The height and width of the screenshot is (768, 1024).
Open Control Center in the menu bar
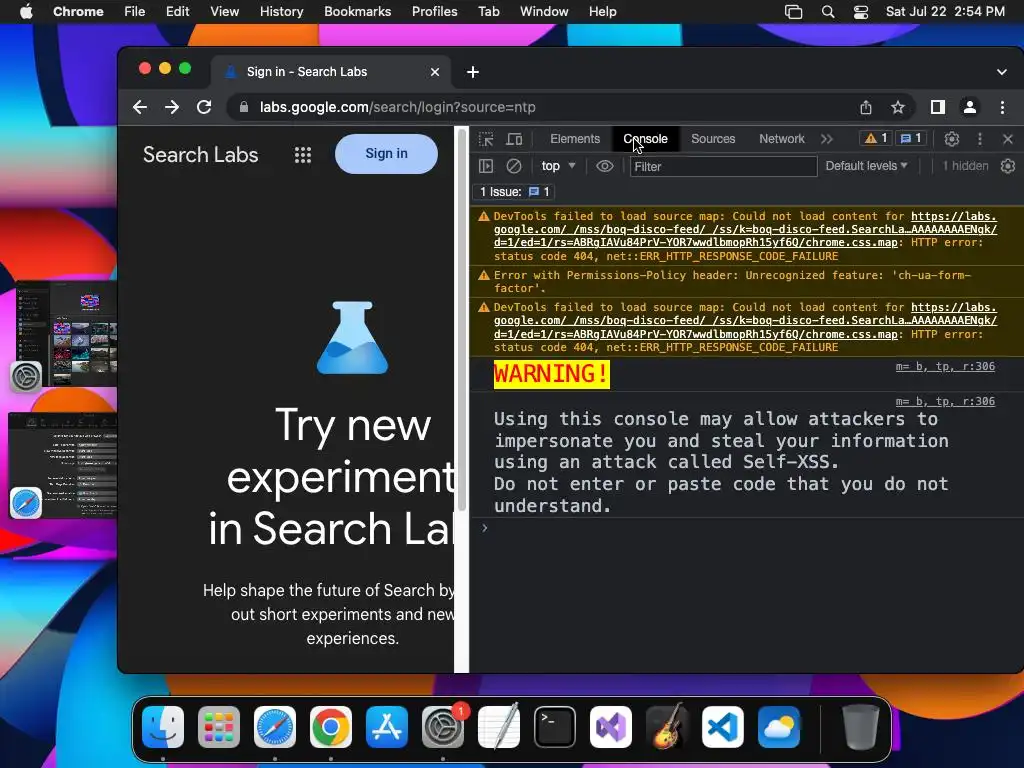tap(861, 12)
